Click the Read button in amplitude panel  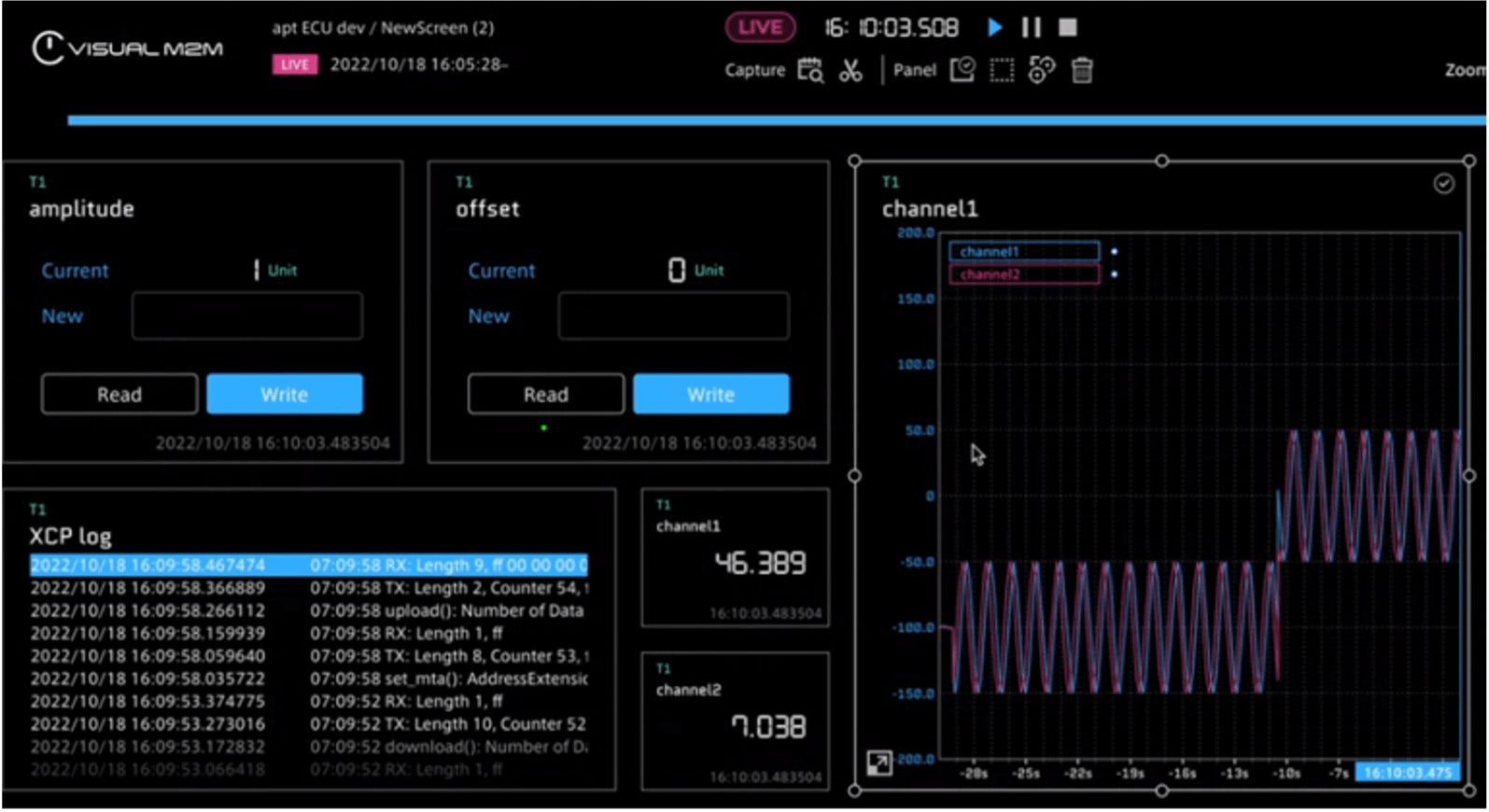point(119,394)
